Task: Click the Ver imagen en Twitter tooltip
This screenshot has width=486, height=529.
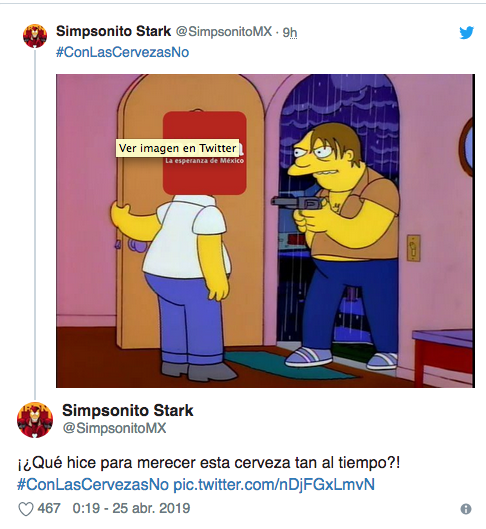Action: pos(177,148)
